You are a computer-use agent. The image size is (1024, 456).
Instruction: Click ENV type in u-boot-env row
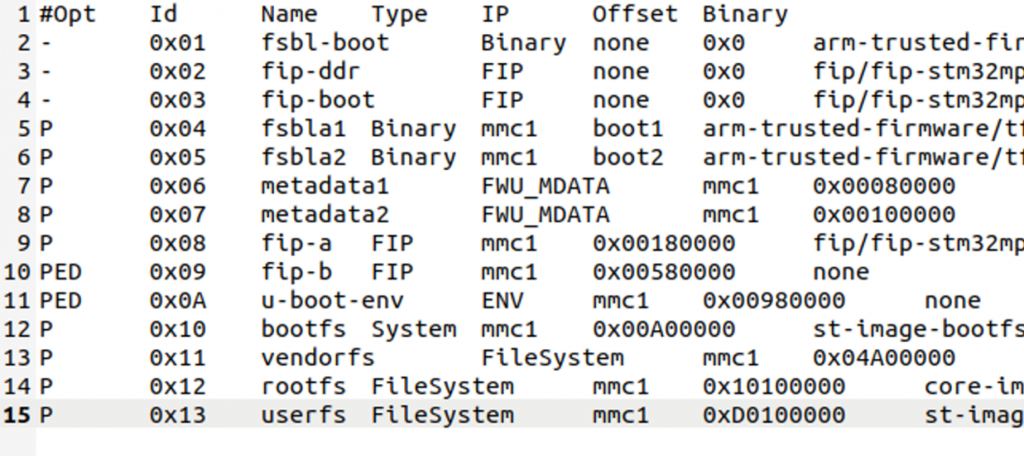tap(502, 301)
